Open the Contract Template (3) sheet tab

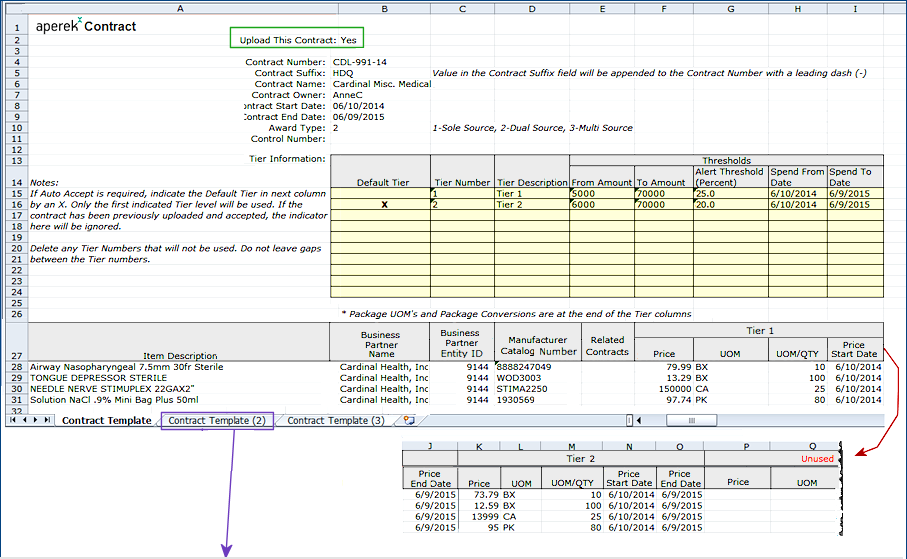pos(335,421)
